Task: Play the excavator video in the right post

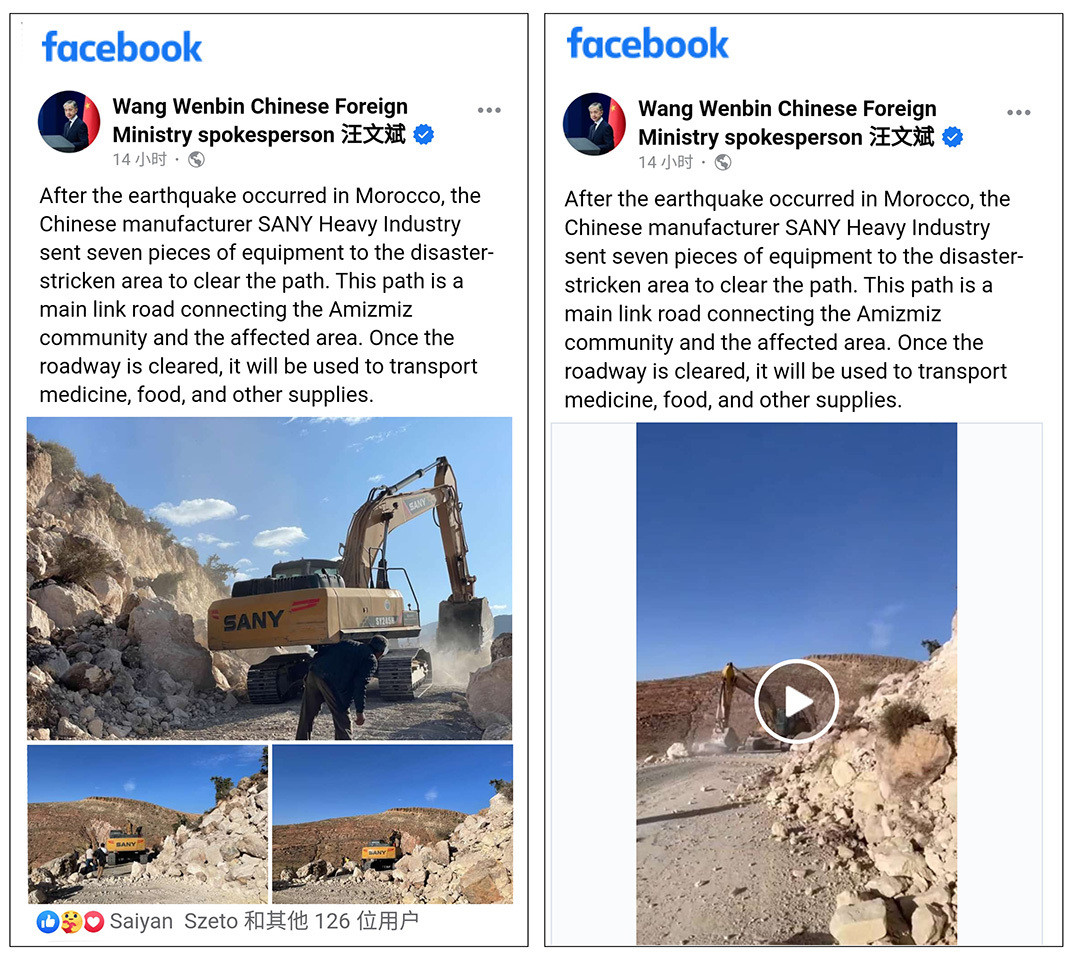Action: point(796,701)
